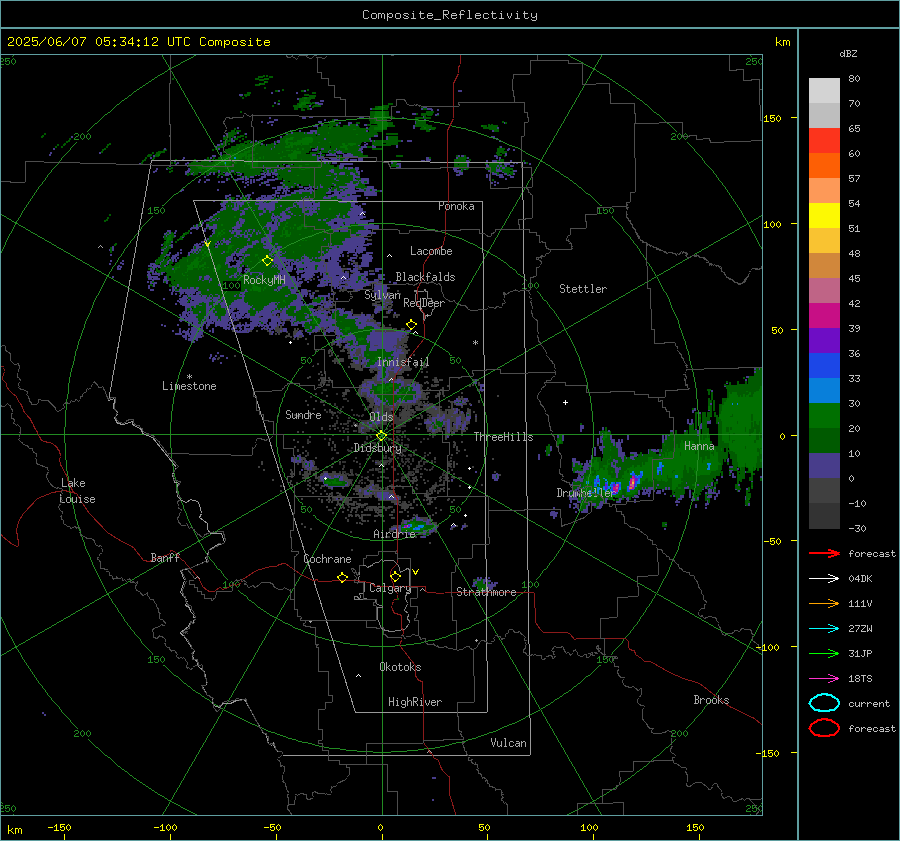Image resolution: width=900 pixels, height=841 pixels.
Task: Click the ThreeHills city label
Action: click(x=503, y=437)
